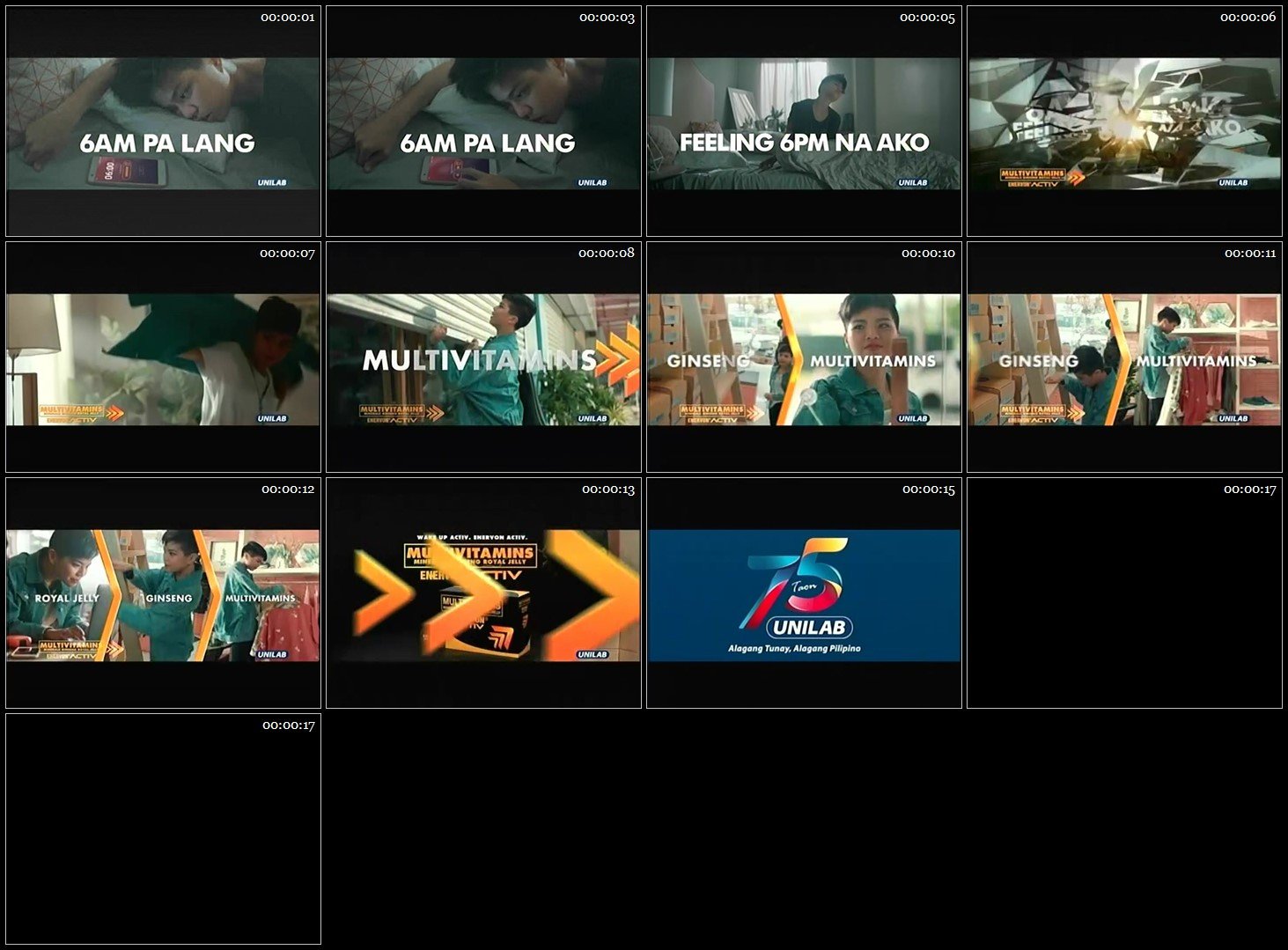Open the "FEELING 6PM NA AKO" frame
This screenshot has height=950, width=1288.
coord(804,122)
